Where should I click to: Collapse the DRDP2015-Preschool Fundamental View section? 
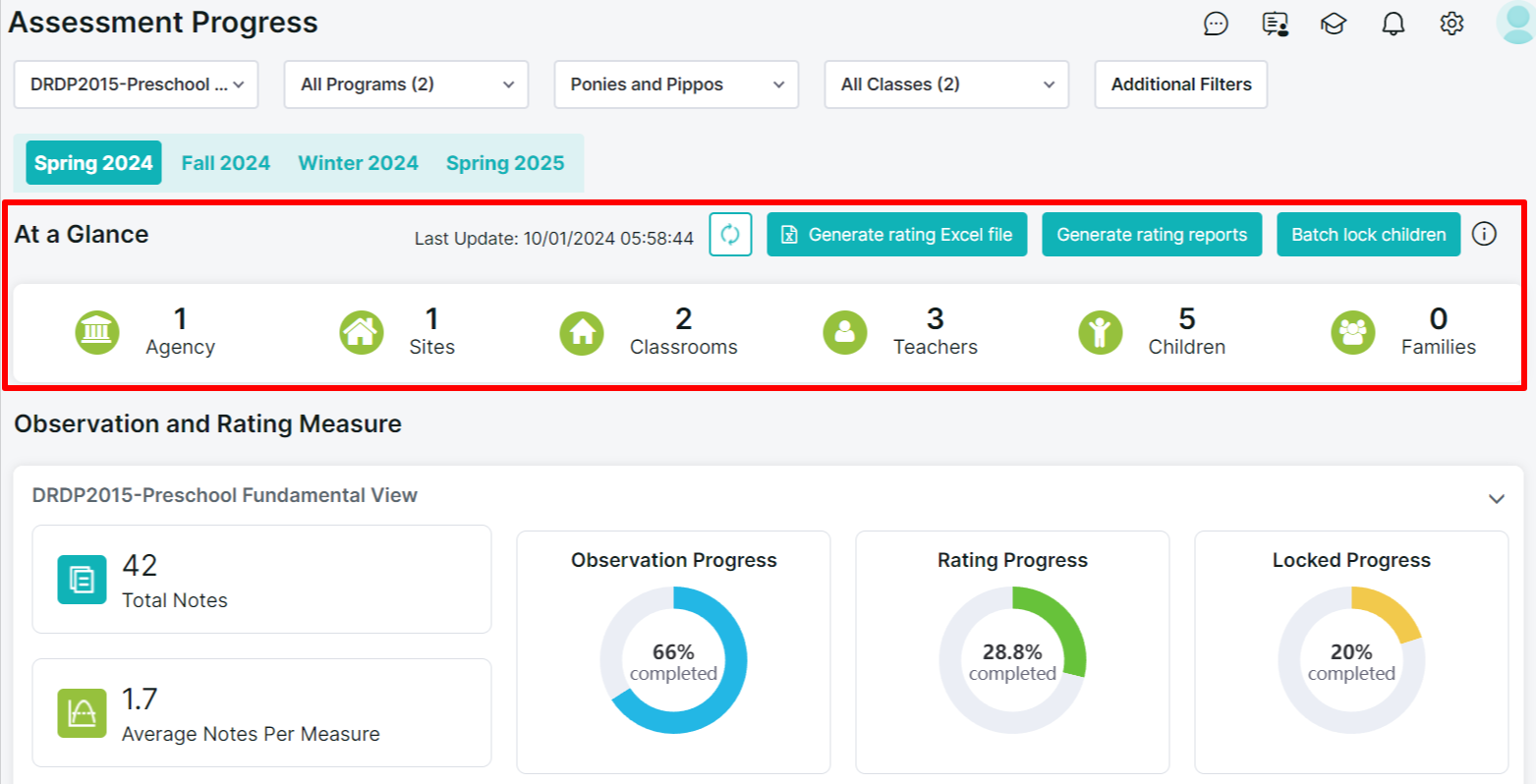click(1496, 499)
